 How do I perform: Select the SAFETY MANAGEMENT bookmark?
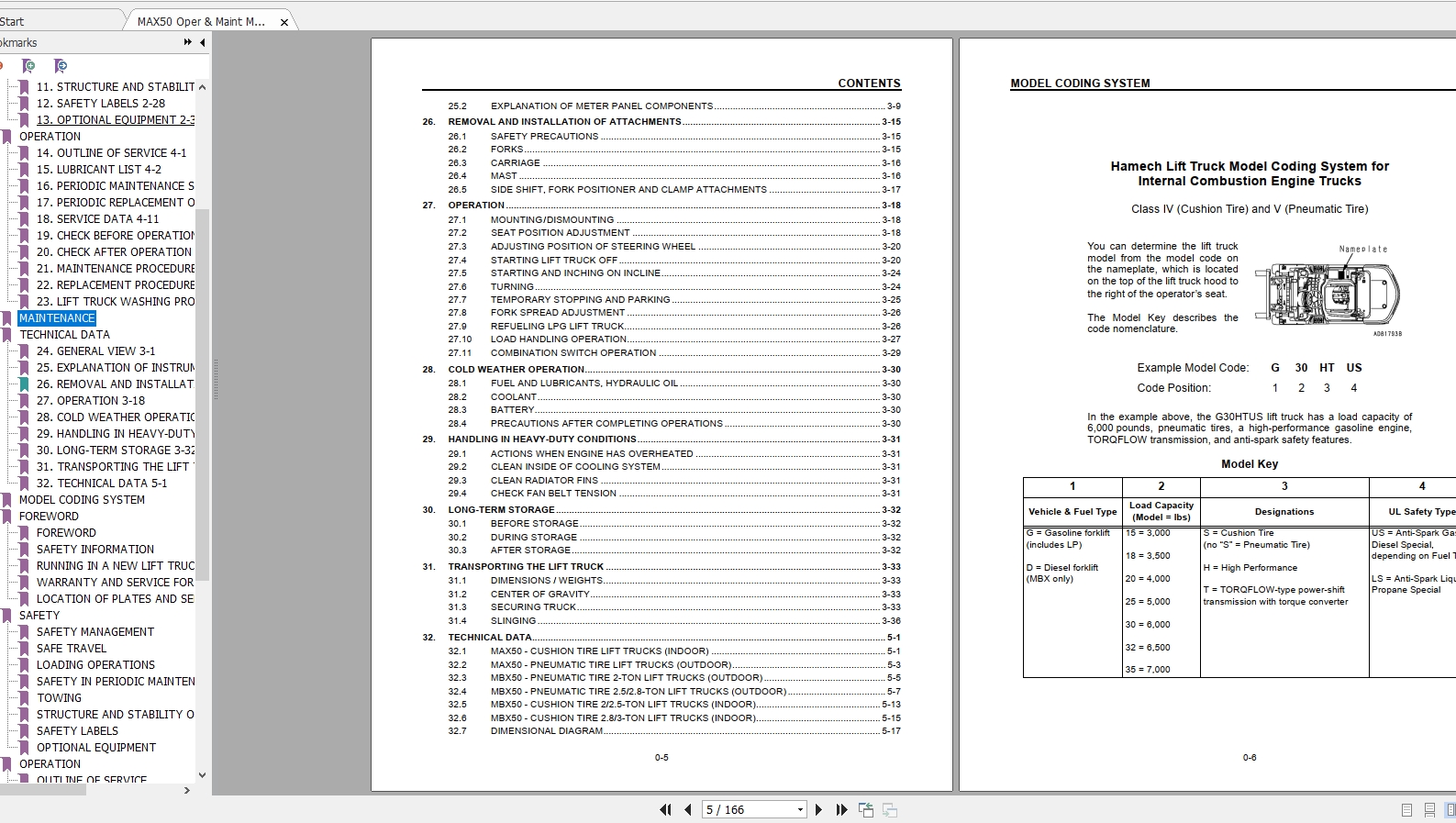[x=95, y=632]
